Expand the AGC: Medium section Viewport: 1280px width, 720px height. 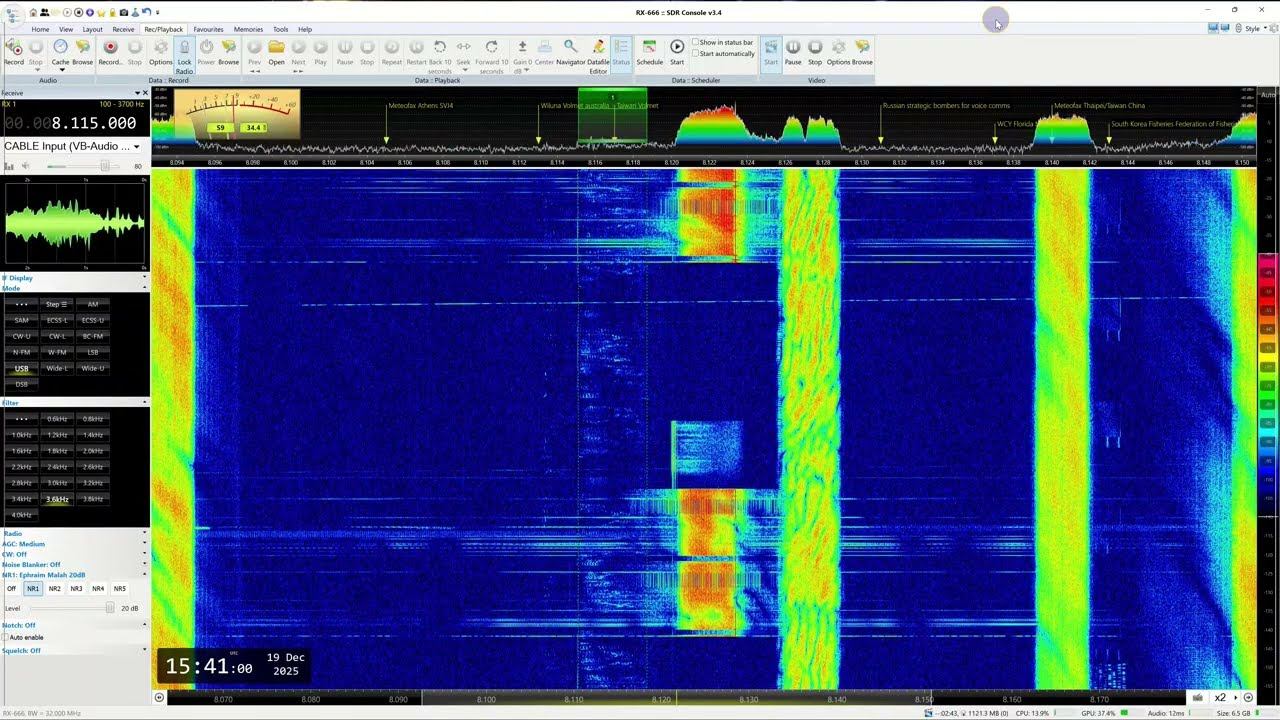(74, 544)
